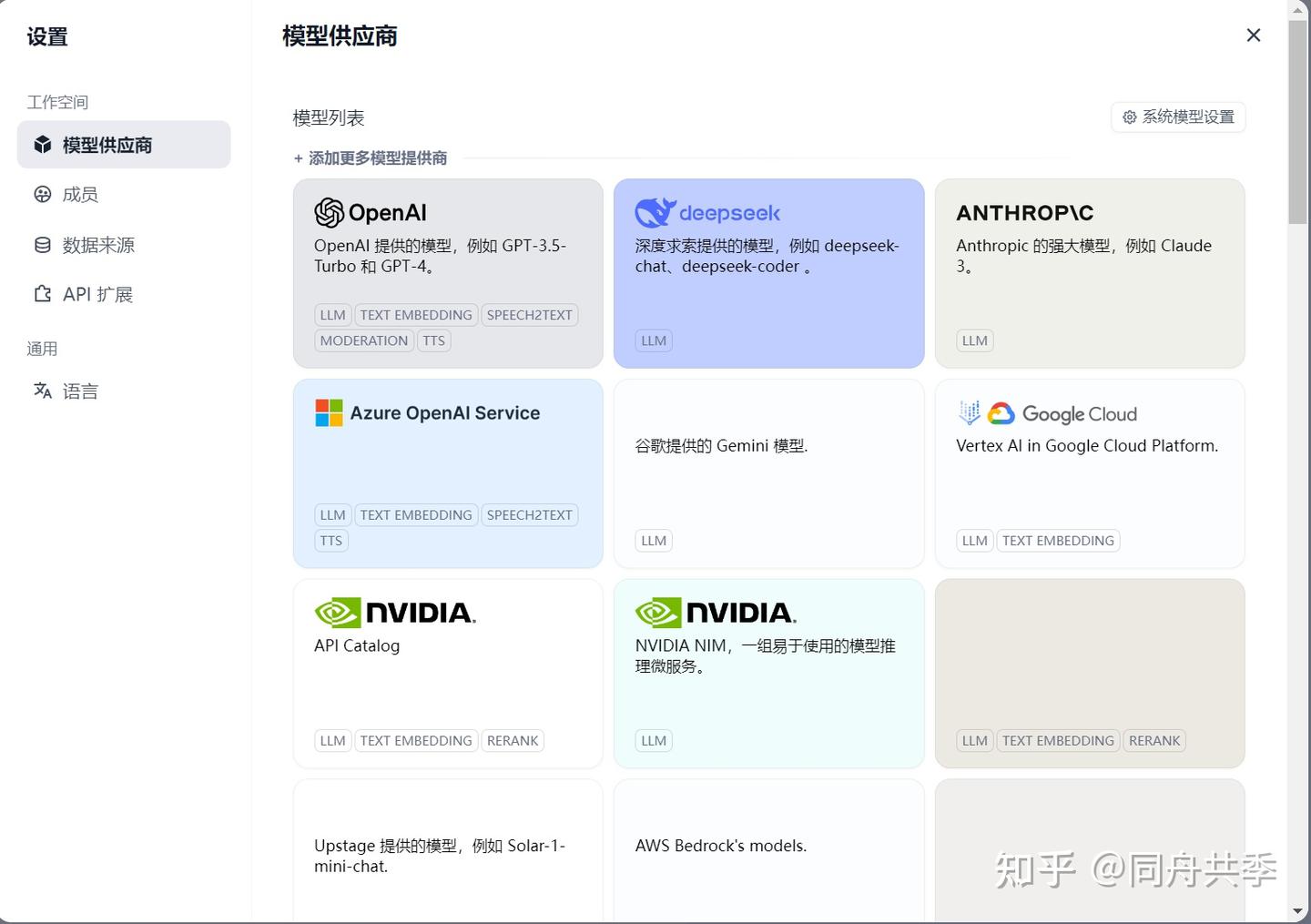Close the settings dialog with X
This screenshot has height=924, width=1311.
(x=1254, y=36)
